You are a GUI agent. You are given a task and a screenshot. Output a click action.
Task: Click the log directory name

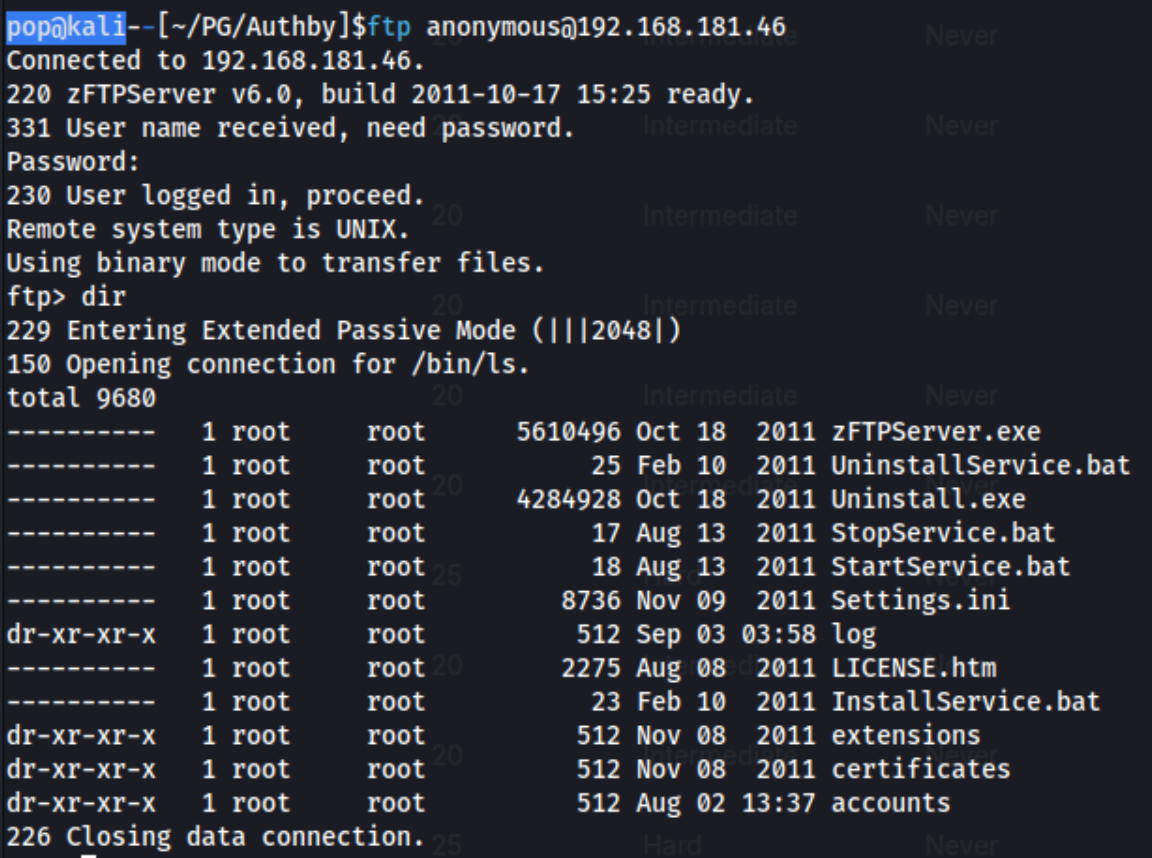pos(854,635)
